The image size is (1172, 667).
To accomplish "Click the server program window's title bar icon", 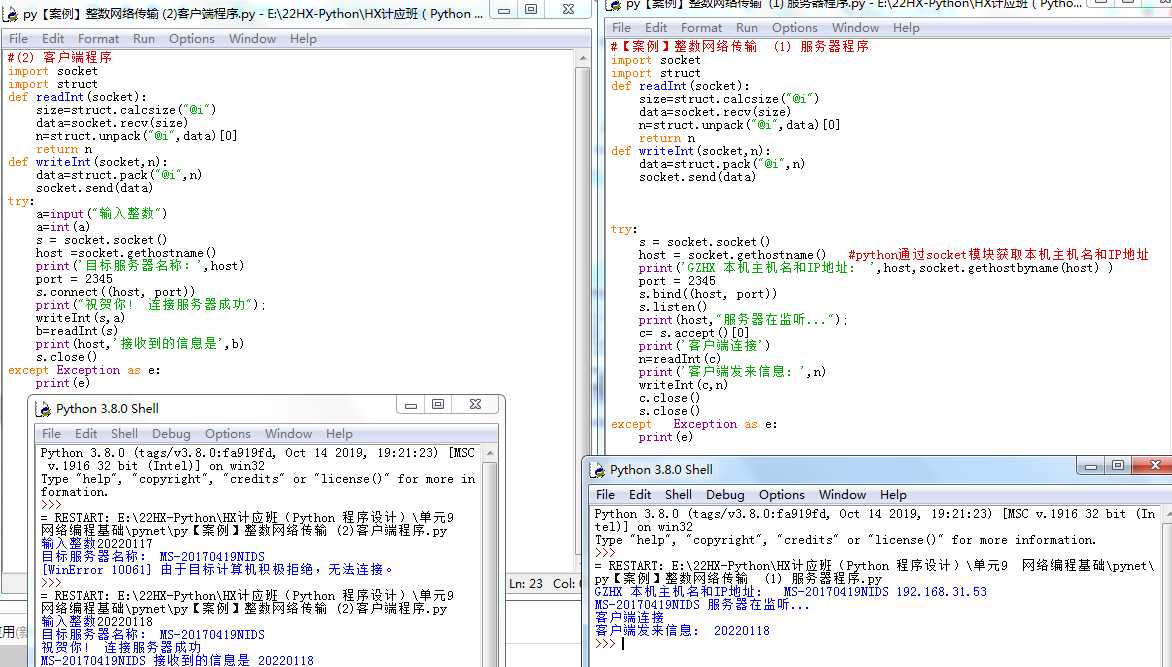I will 612,5.
